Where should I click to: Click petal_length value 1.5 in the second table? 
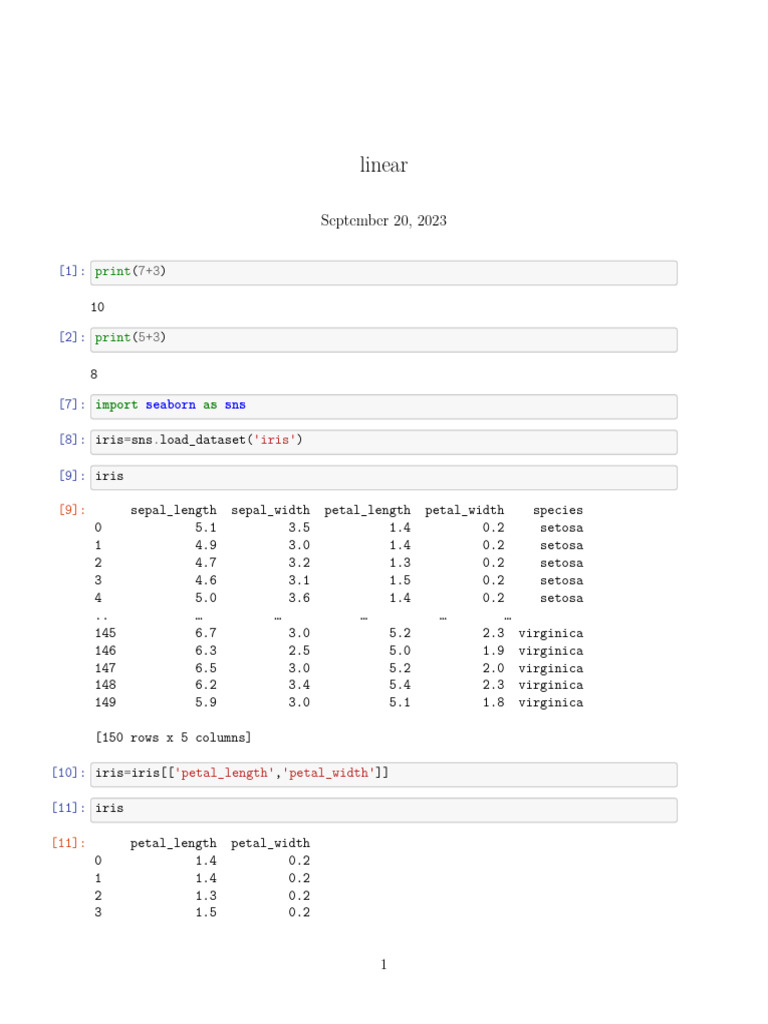click(x=206, y=912)
